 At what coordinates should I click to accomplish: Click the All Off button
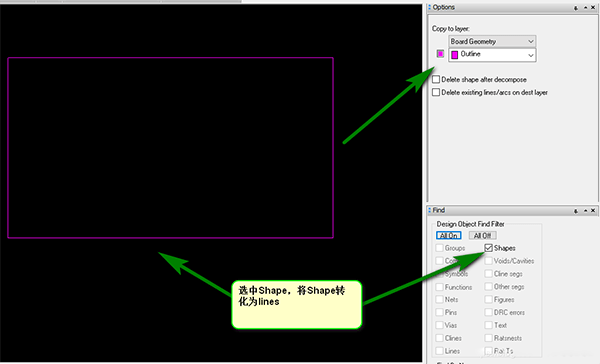click(482, 235)
